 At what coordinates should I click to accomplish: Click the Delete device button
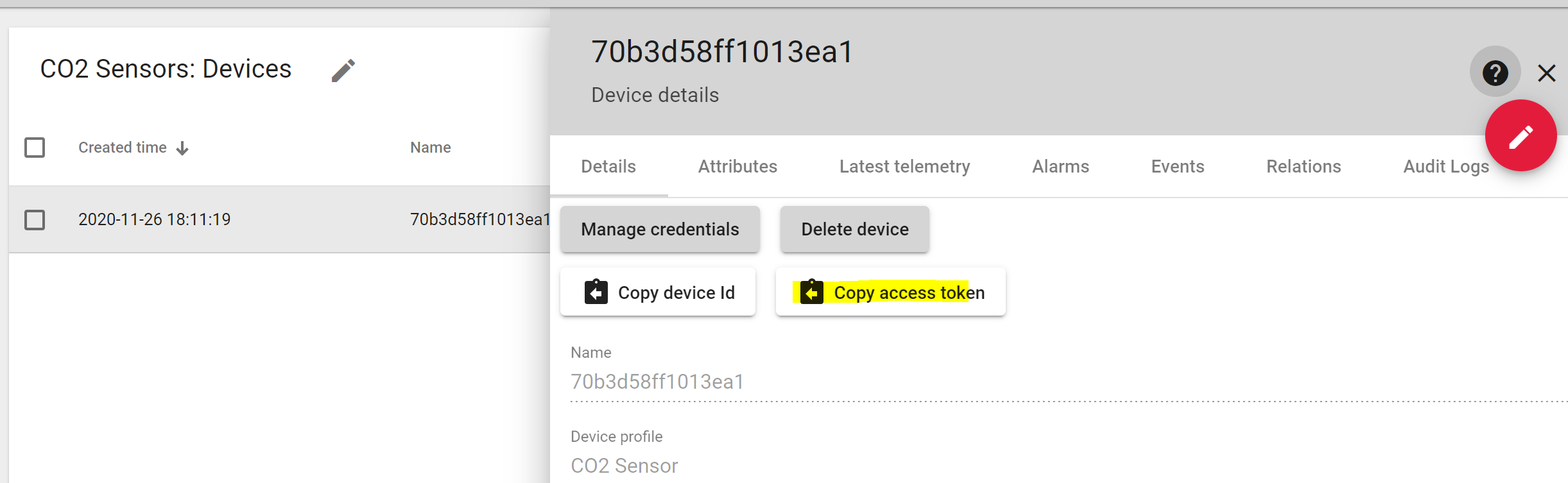pyautogui.click(x=854, y=229)
